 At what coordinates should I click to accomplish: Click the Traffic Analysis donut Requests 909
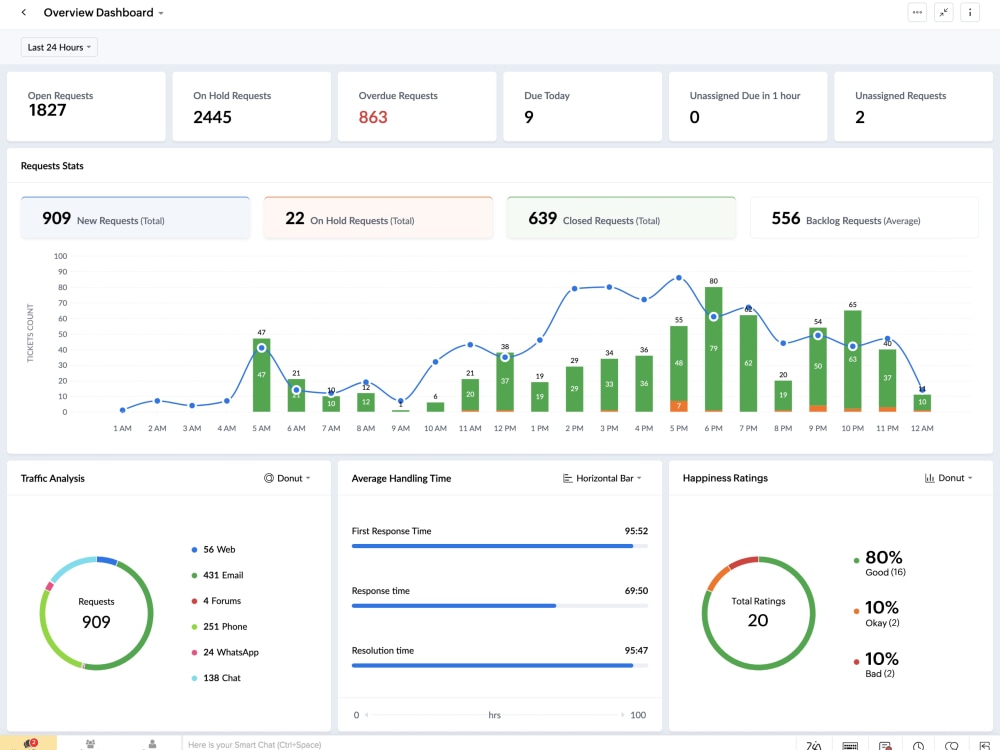(96, 614)
